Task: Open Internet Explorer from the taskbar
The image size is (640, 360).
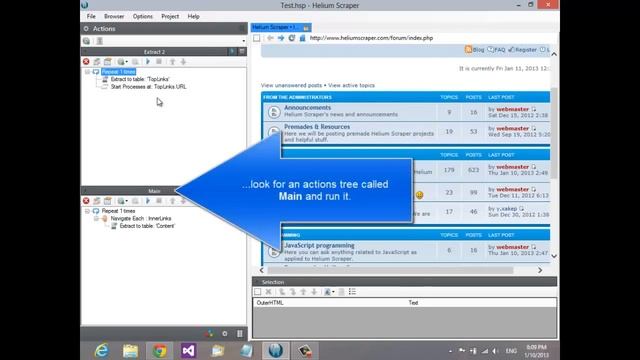Action: pos(101,351)
